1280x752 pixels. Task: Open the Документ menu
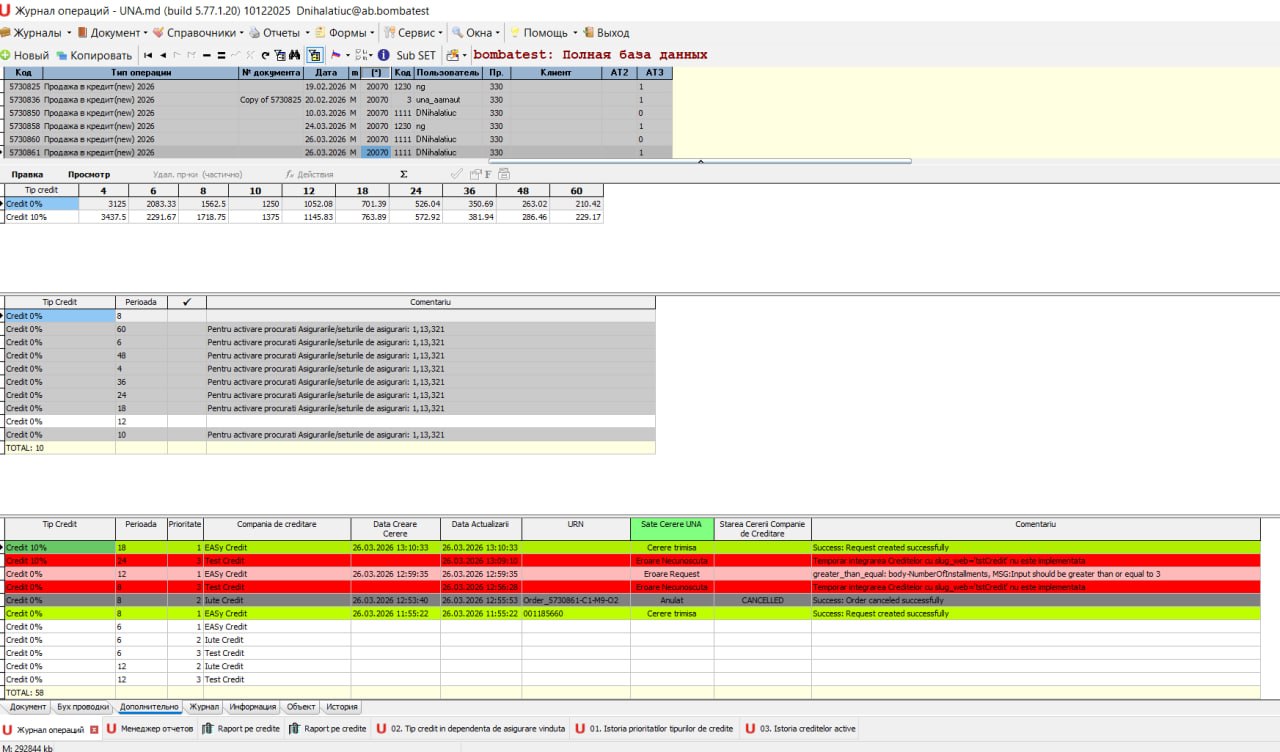tap(113, 32)
